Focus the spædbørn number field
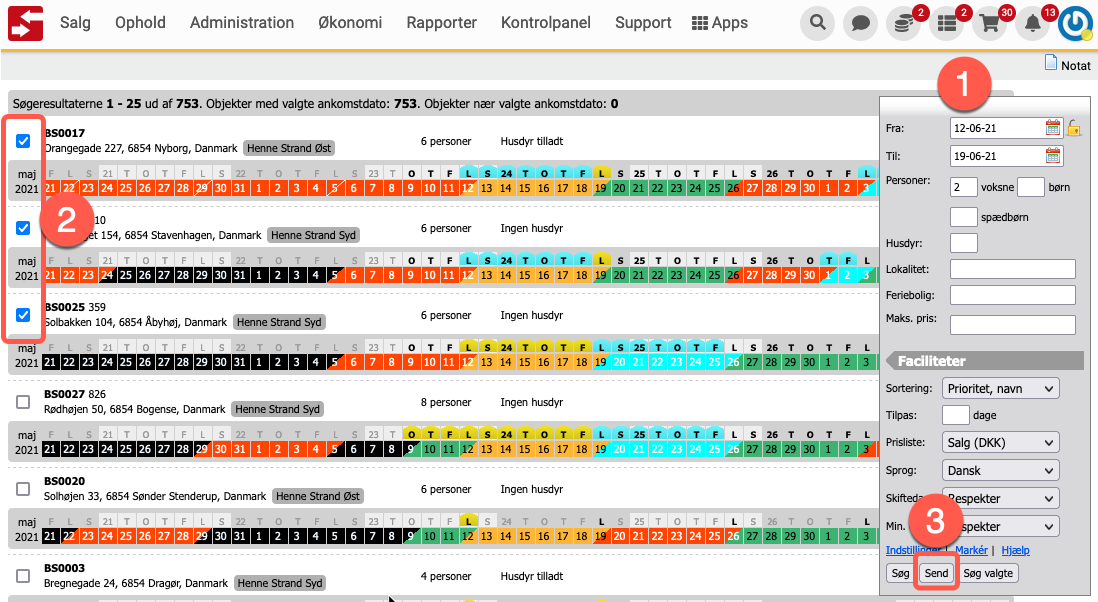This screenshot has height=602, width=1098. [964, 217]
